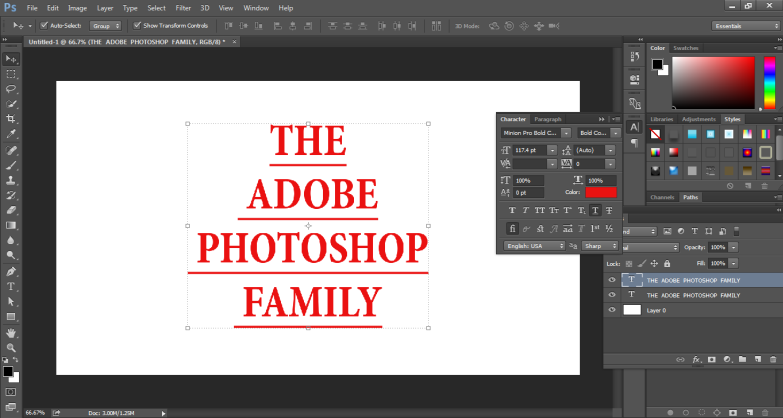Select the Lasso tool
The height and width of the screenshot is (418, 783).
pyautogui.click(x=11, y=89)
